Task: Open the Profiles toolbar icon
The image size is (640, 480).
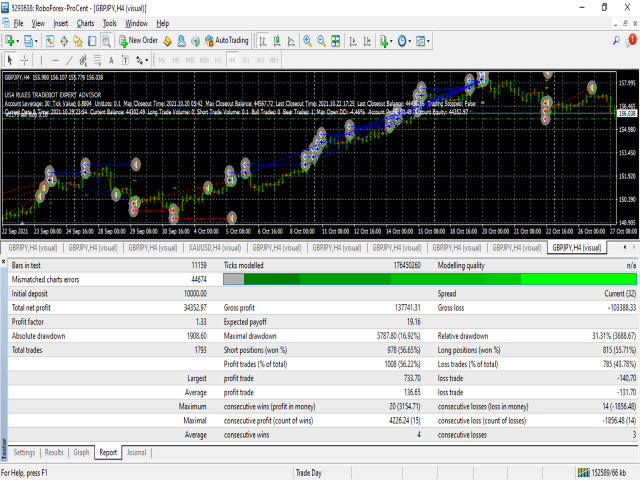Action: coord(28,41)
